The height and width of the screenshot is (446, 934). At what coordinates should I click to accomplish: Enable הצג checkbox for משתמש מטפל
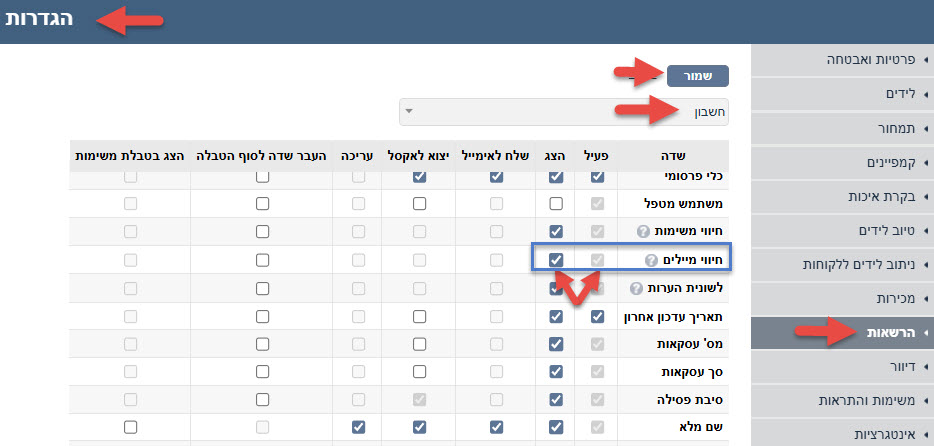(x=556, y=204)
